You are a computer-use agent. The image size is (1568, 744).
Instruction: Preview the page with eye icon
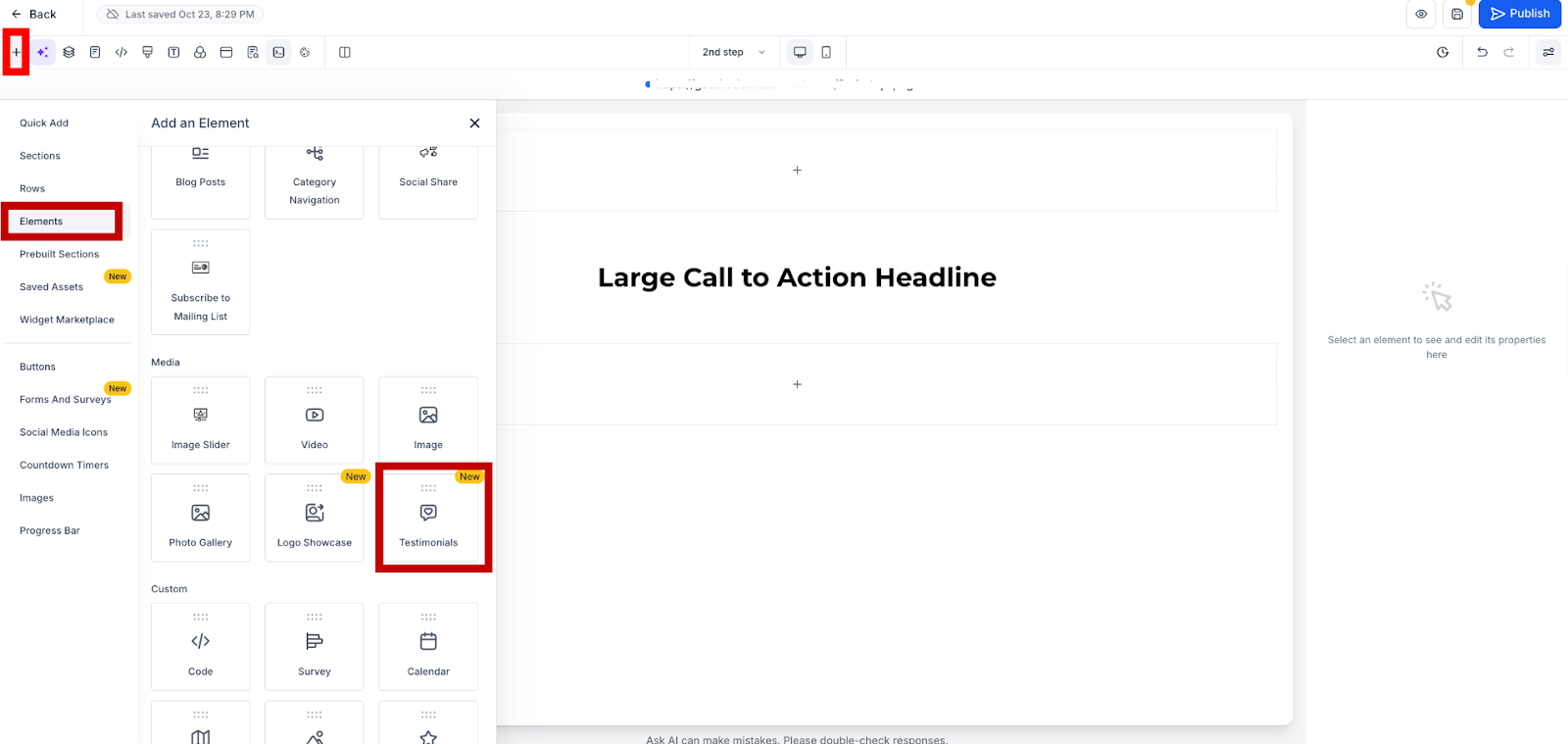[1421, 14]
